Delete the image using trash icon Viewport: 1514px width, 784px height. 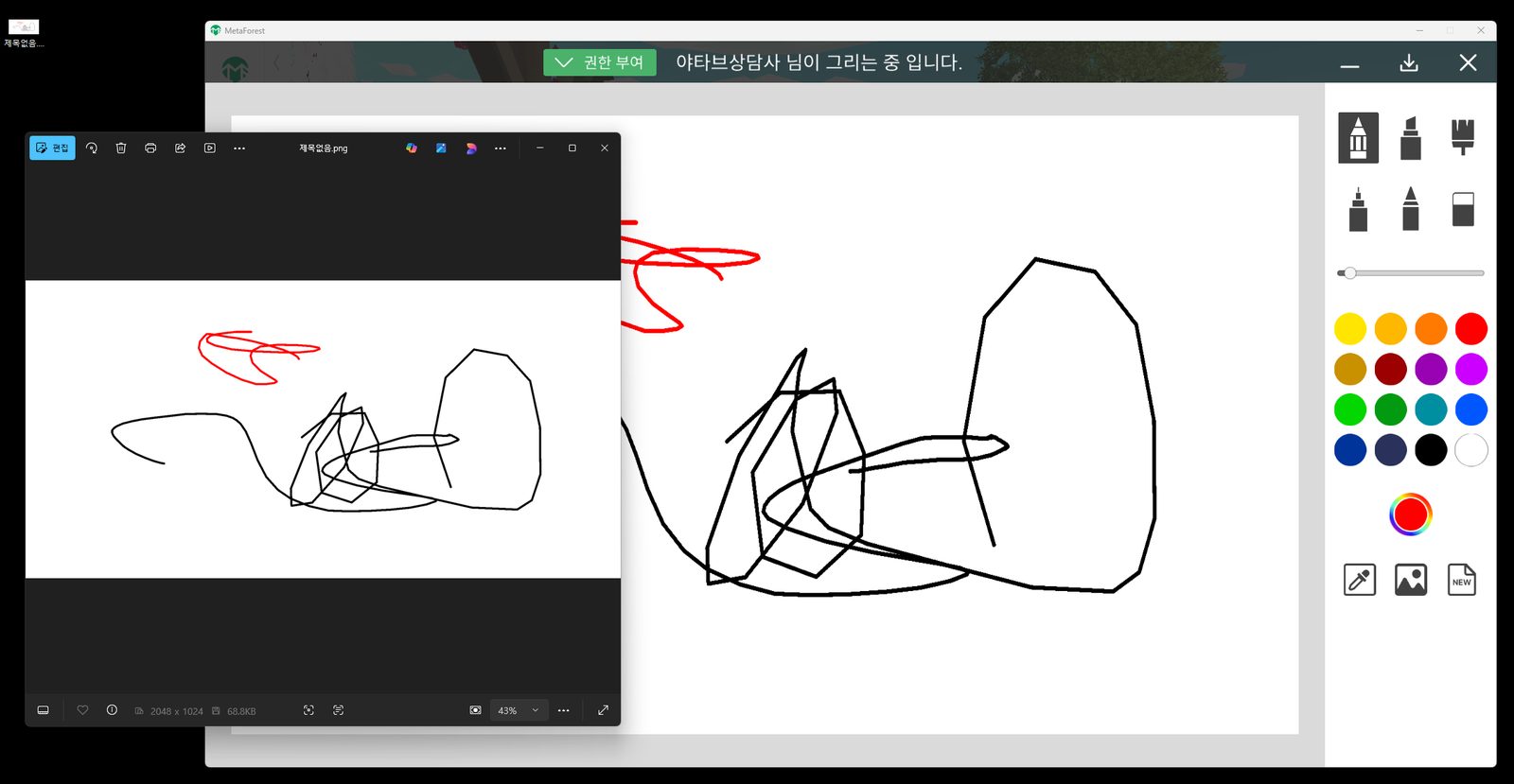(x=121, y=148)
